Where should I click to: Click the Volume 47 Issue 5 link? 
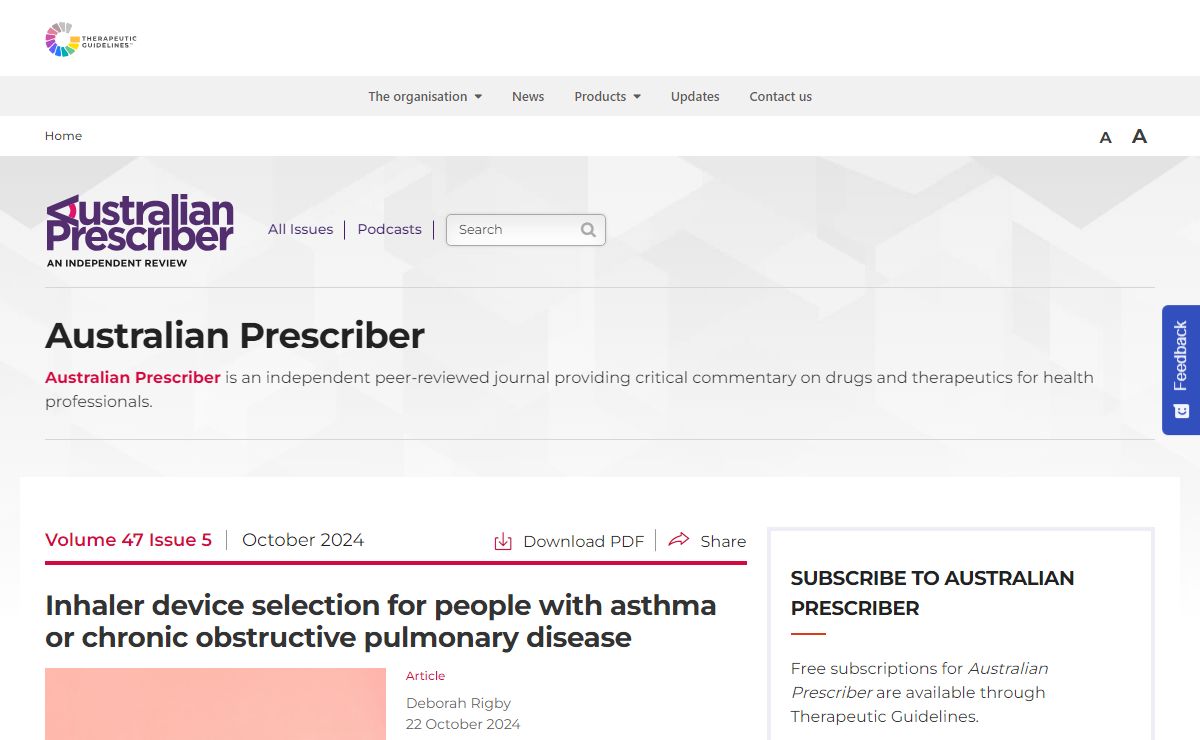pyautogui.click(x=128, y=540)
